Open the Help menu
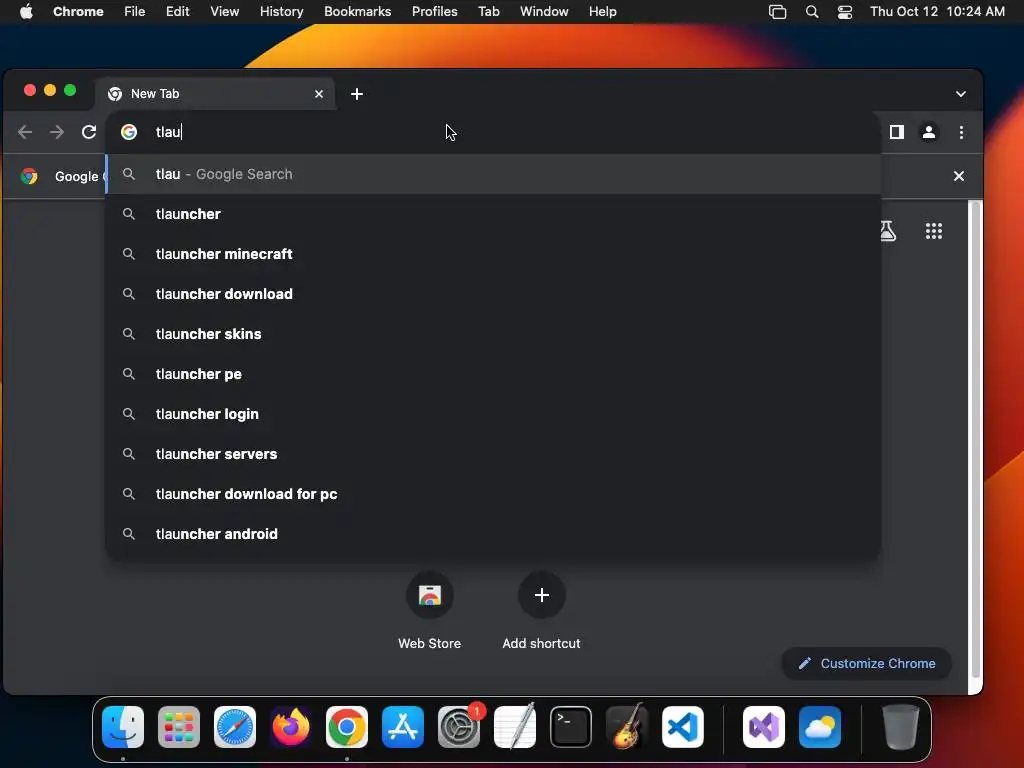This screenshot has height=768, width=1024. click(x=602, y=12)
